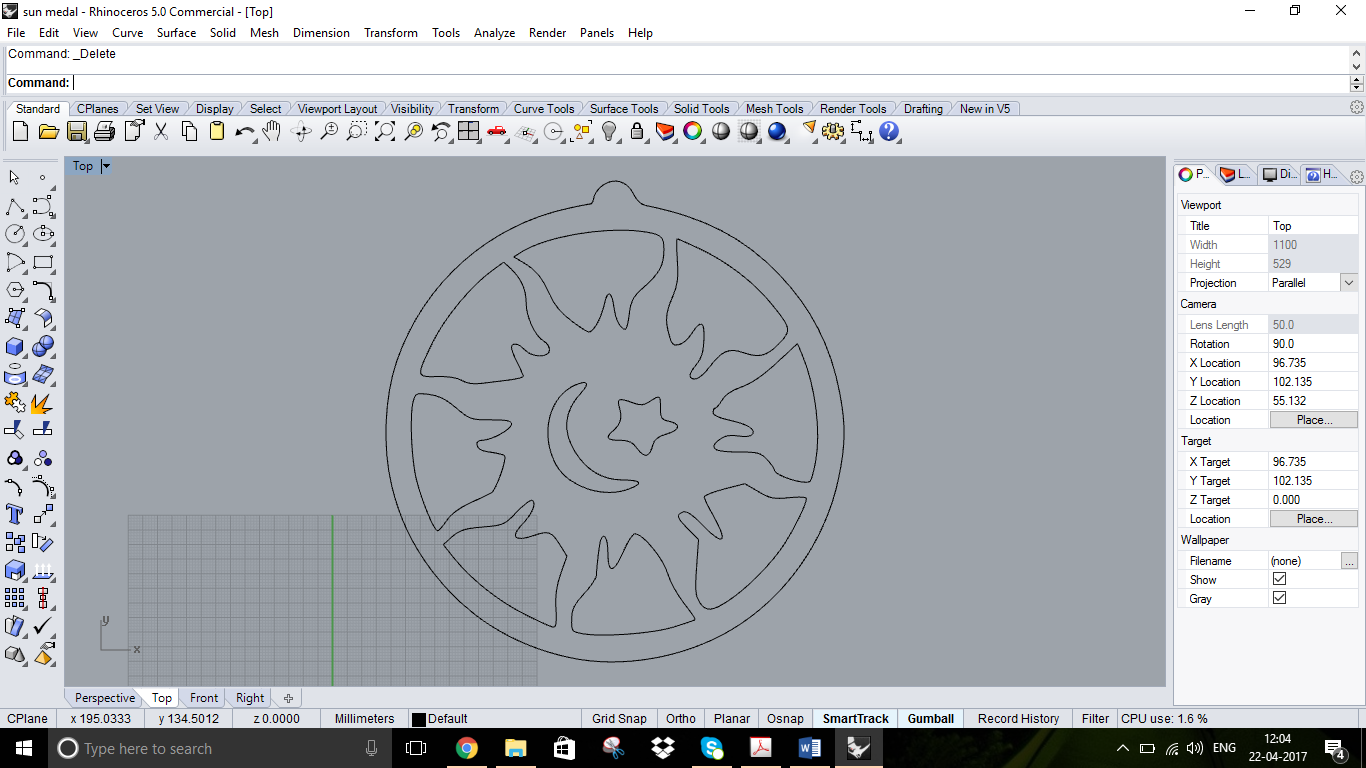Viewport: 1366px width, 768px height.
Task: Toggle the Wallpaper Show checkbox
Action: (x=1279, y=579)
